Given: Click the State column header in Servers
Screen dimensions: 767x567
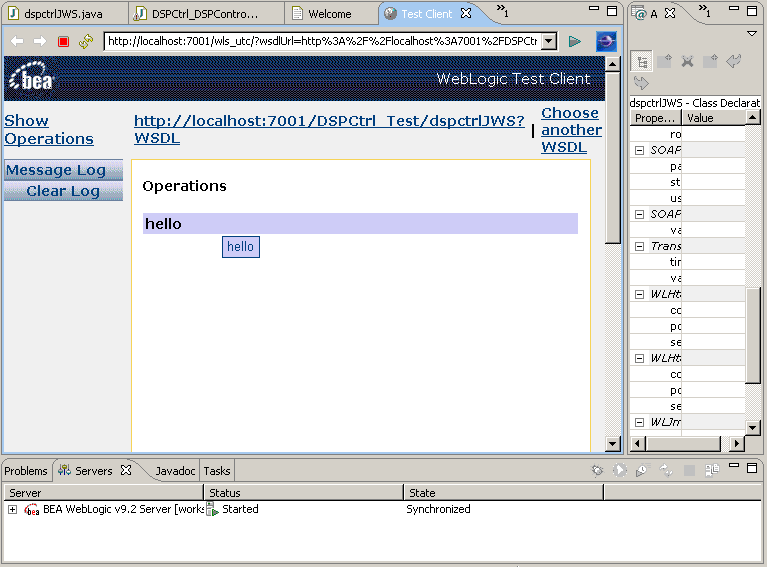Looking at the screenshot, I should 504,493.
